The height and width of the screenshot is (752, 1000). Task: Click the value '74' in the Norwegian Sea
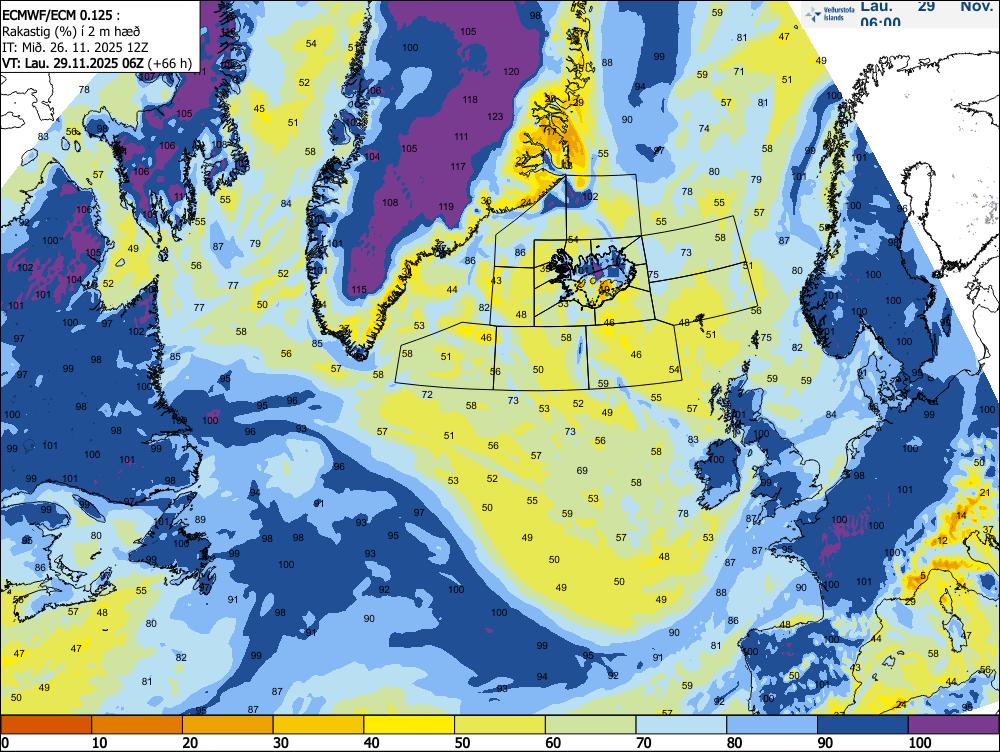(x=704, y=128)
